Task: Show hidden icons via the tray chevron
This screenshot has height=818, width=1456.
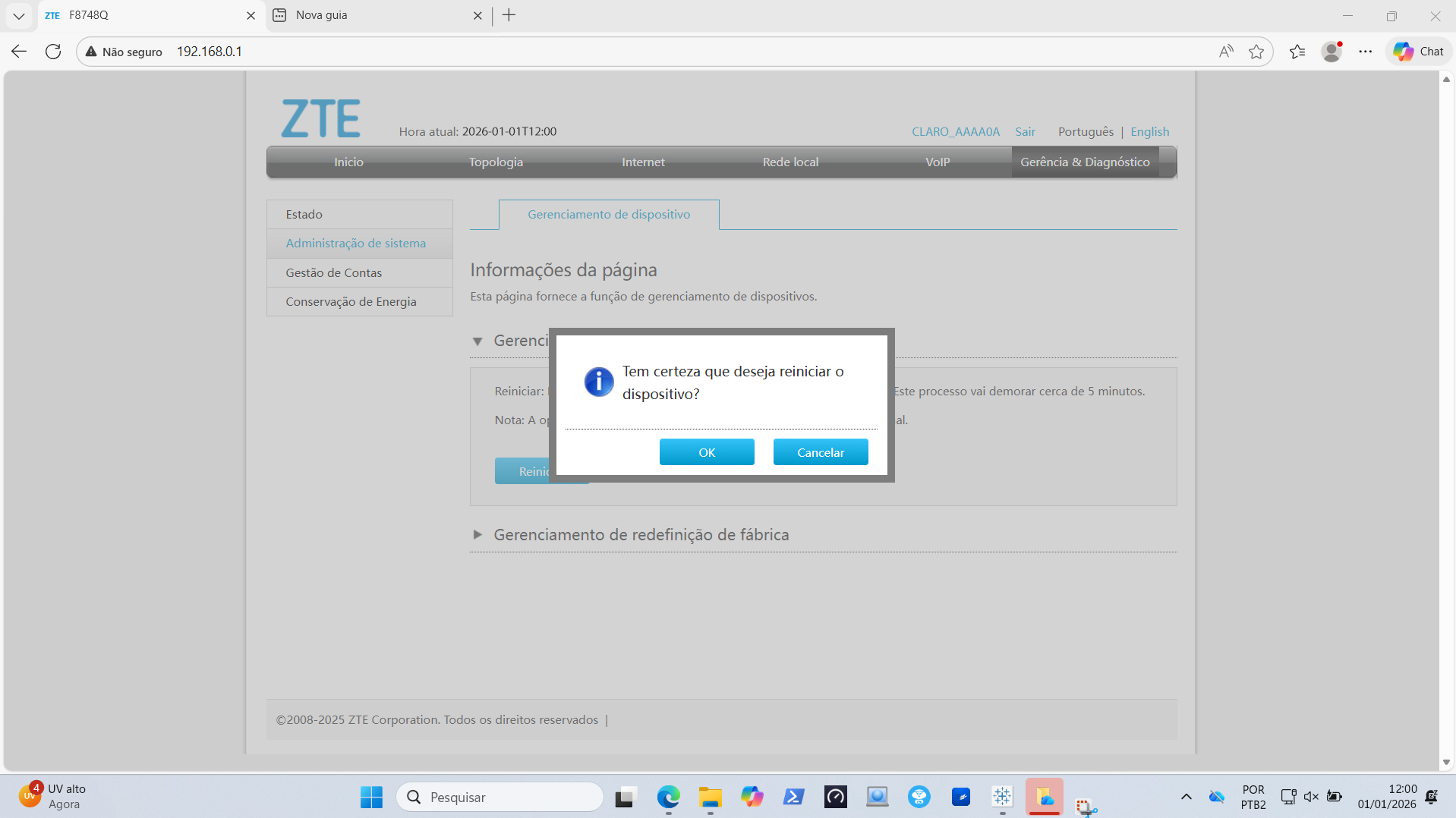Action: [1186, 798]
